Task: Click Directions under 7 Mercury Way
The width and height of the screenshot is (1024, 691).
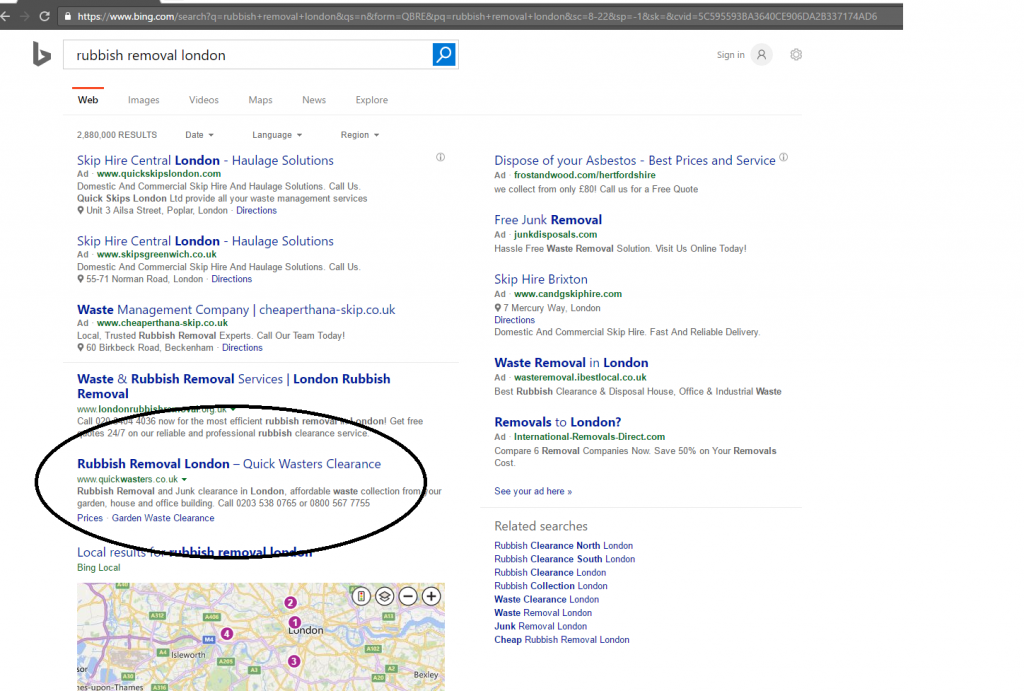Action: point(514,320)
